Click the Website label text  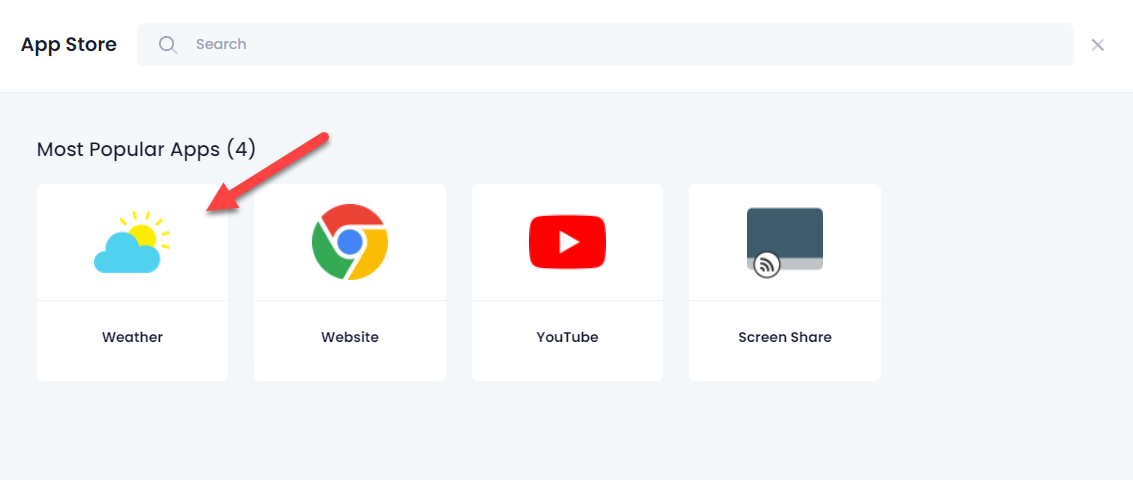(x=350, y=337)
